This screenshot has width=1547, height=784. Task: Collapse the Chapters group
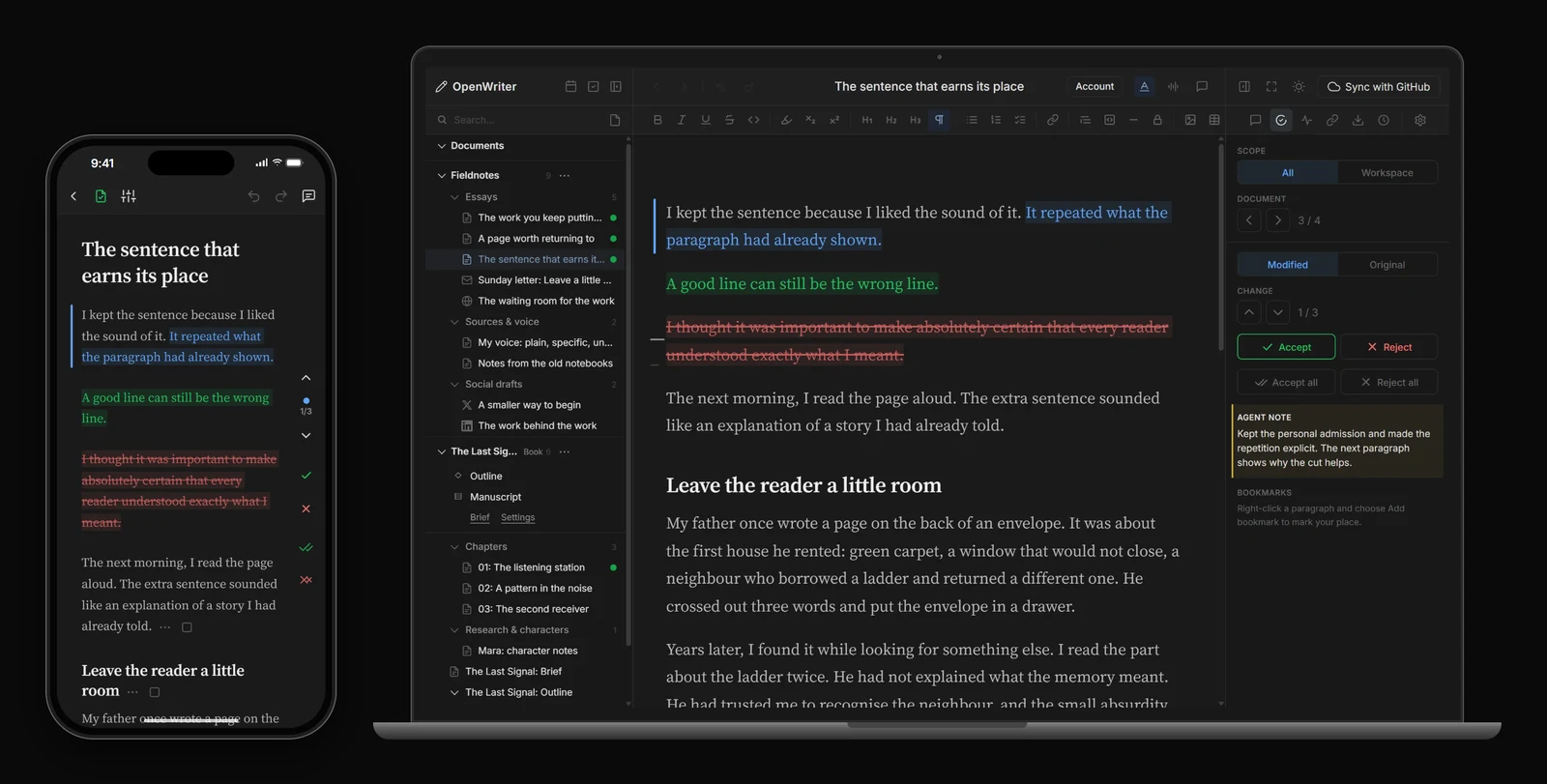[454, 547]
